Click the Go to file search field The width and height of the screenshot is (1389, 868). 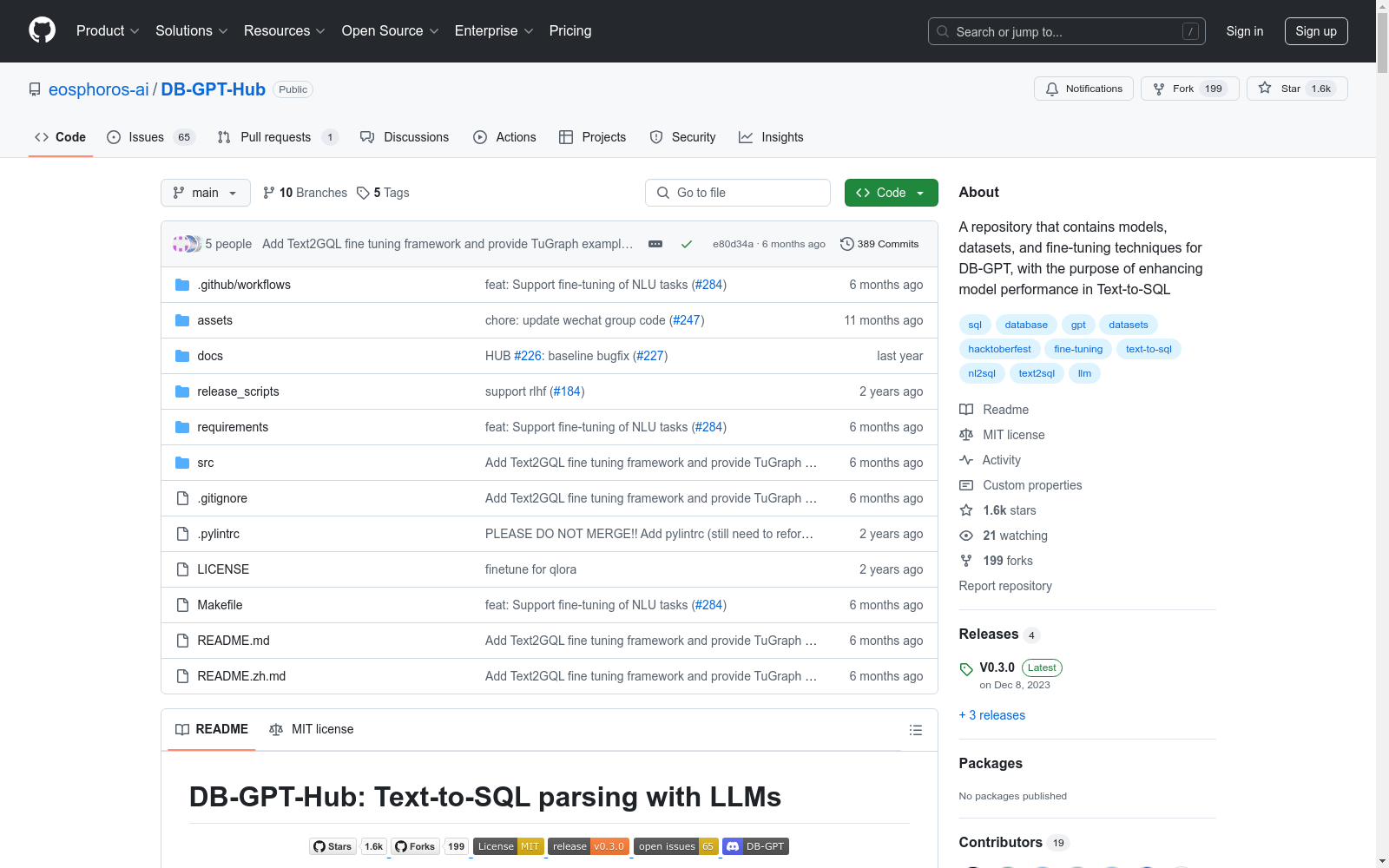pyautogui.click(x=738, y=193)
